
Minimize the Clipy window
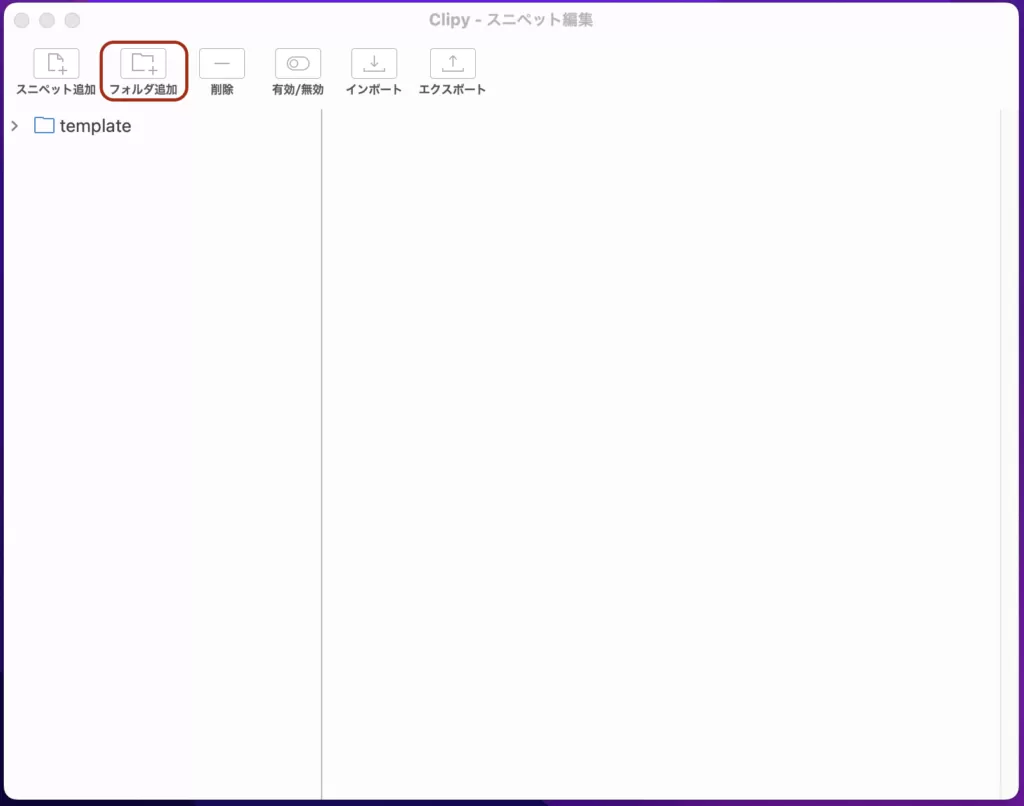tap(47, 20)
